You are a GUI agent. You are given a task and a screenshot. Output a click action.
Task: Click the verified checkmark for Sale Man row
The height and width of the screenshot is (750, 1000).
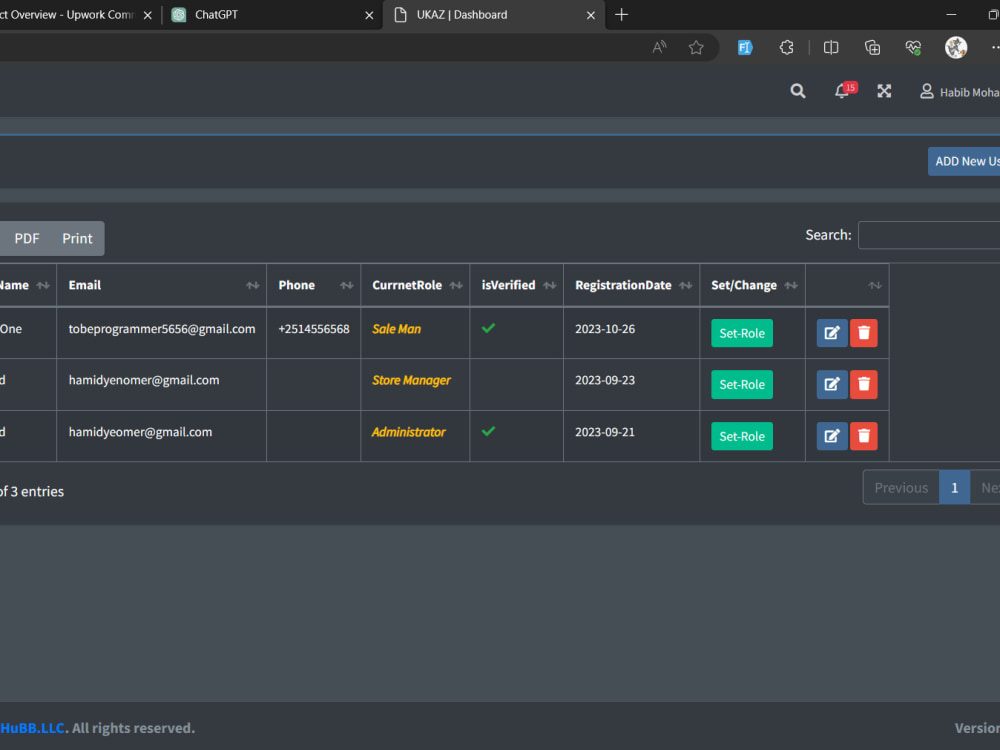(489, 328)
